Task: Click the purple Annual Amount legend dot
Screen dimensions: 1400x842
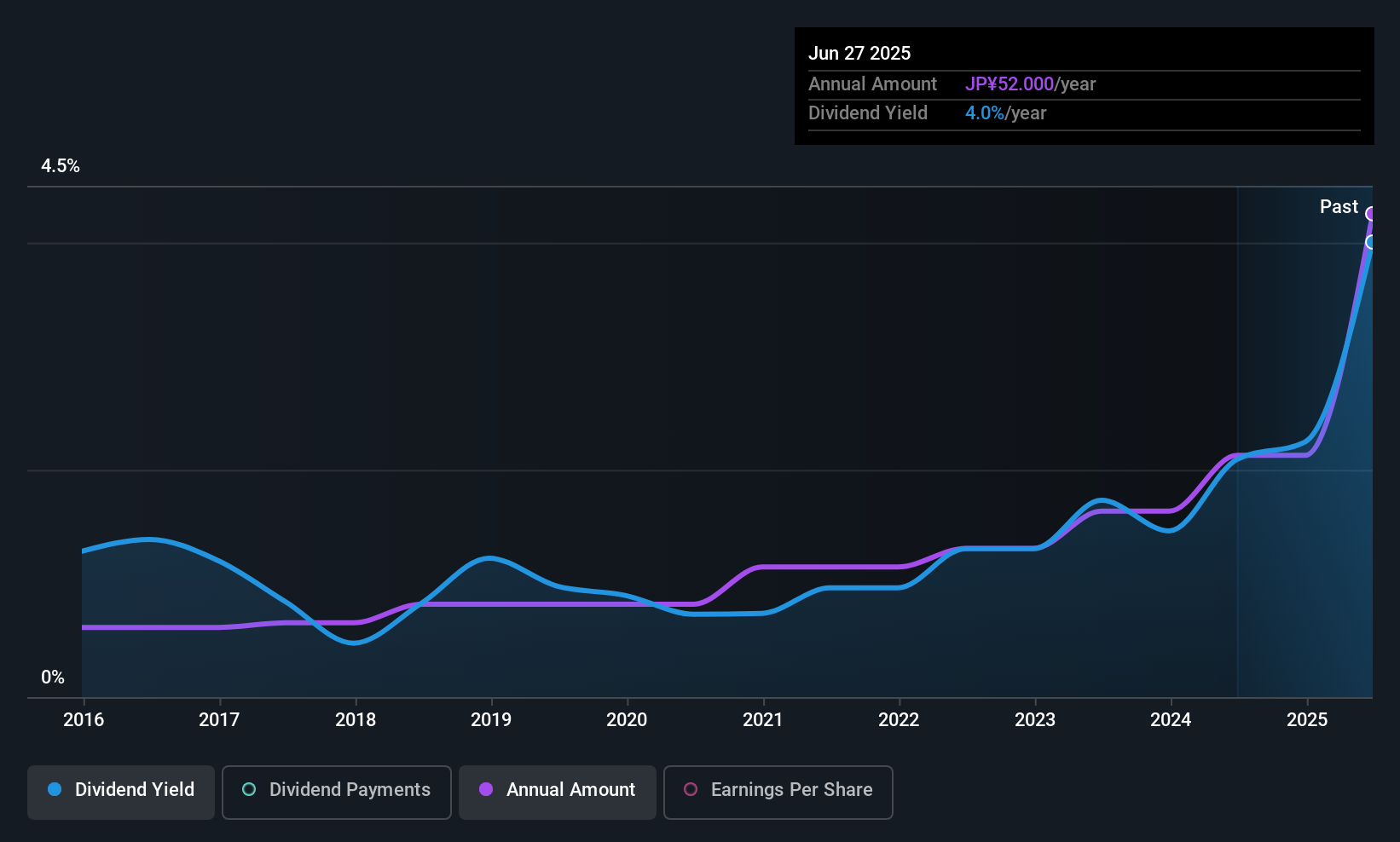Action: [x=486, y=790]
